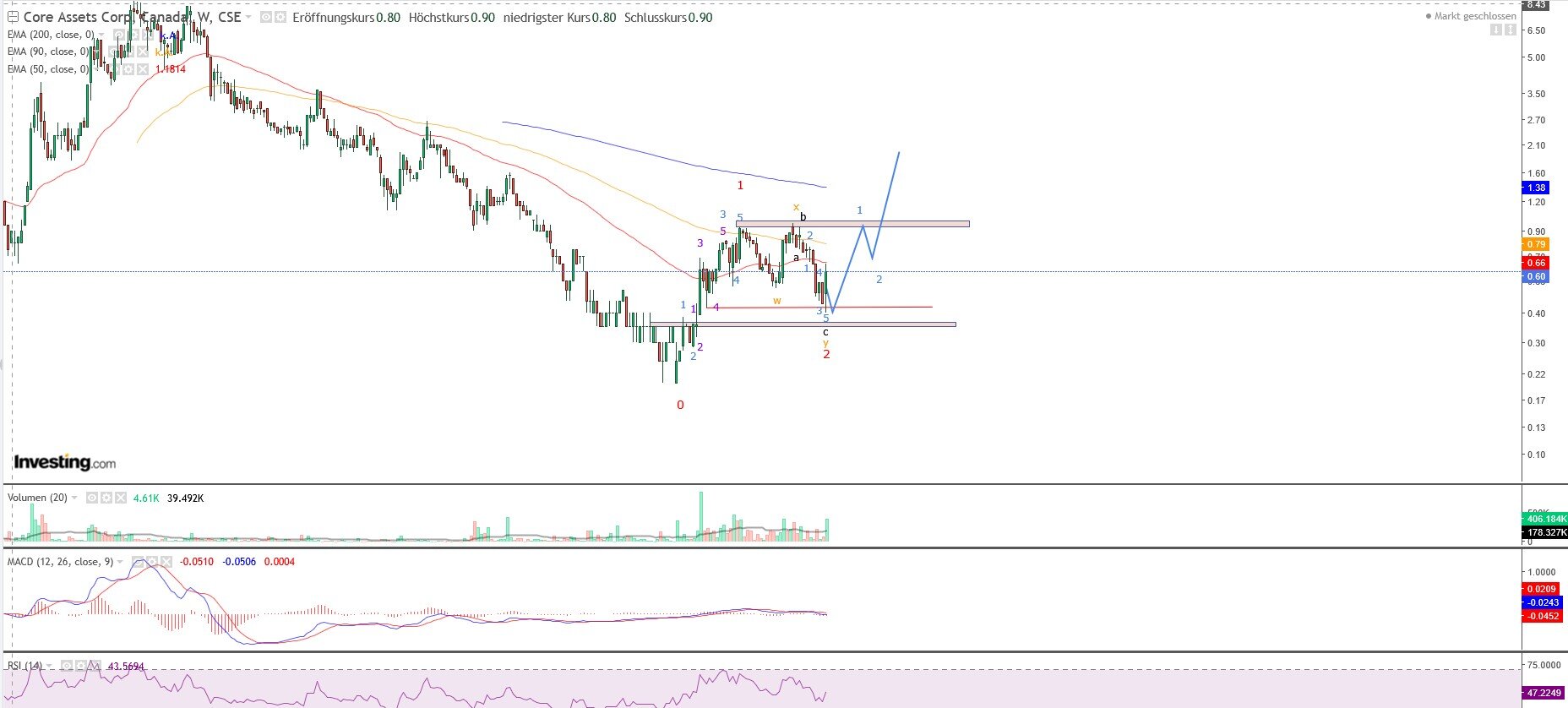
Task: Open the EMA 200 indicator settings gear
Action: coord(133,35)
